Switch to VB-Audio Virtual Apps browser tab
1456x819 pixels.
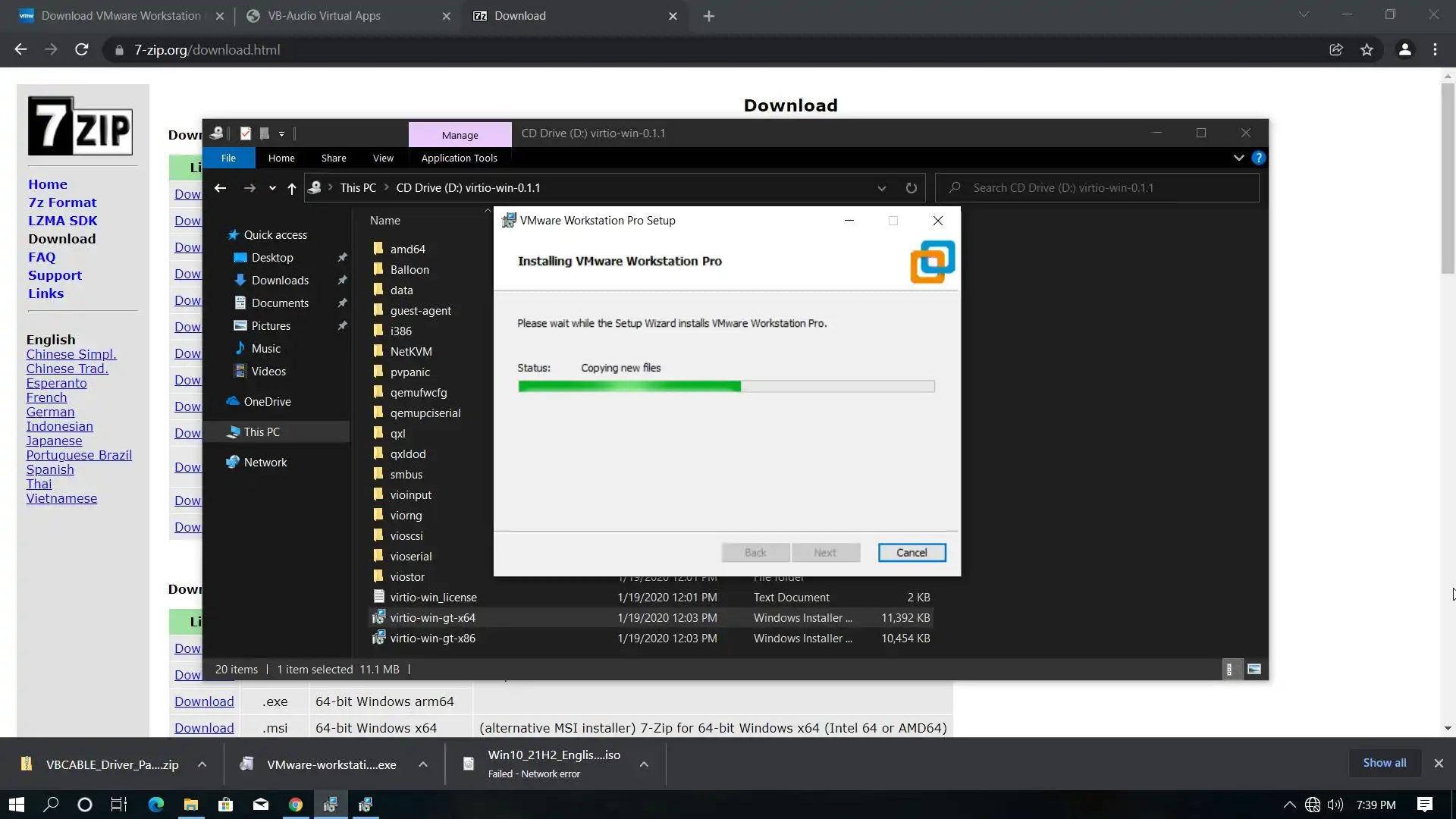pyautogui.click(x=325, y=16)
